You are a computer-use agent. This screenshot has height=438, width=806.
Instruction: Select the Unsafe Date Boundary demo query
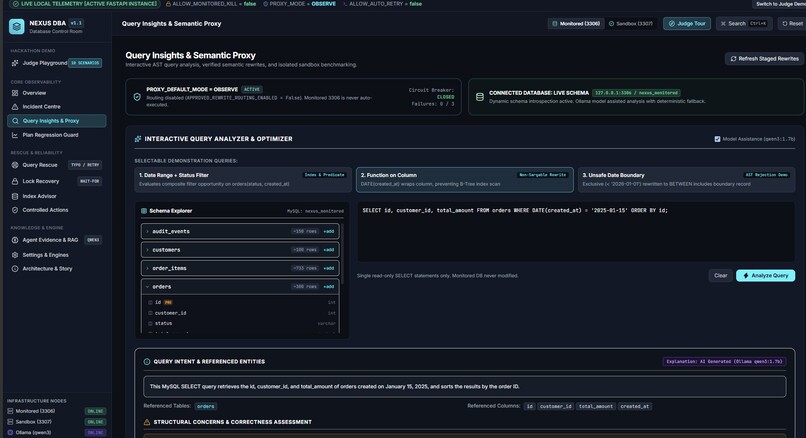click(686, 179)
